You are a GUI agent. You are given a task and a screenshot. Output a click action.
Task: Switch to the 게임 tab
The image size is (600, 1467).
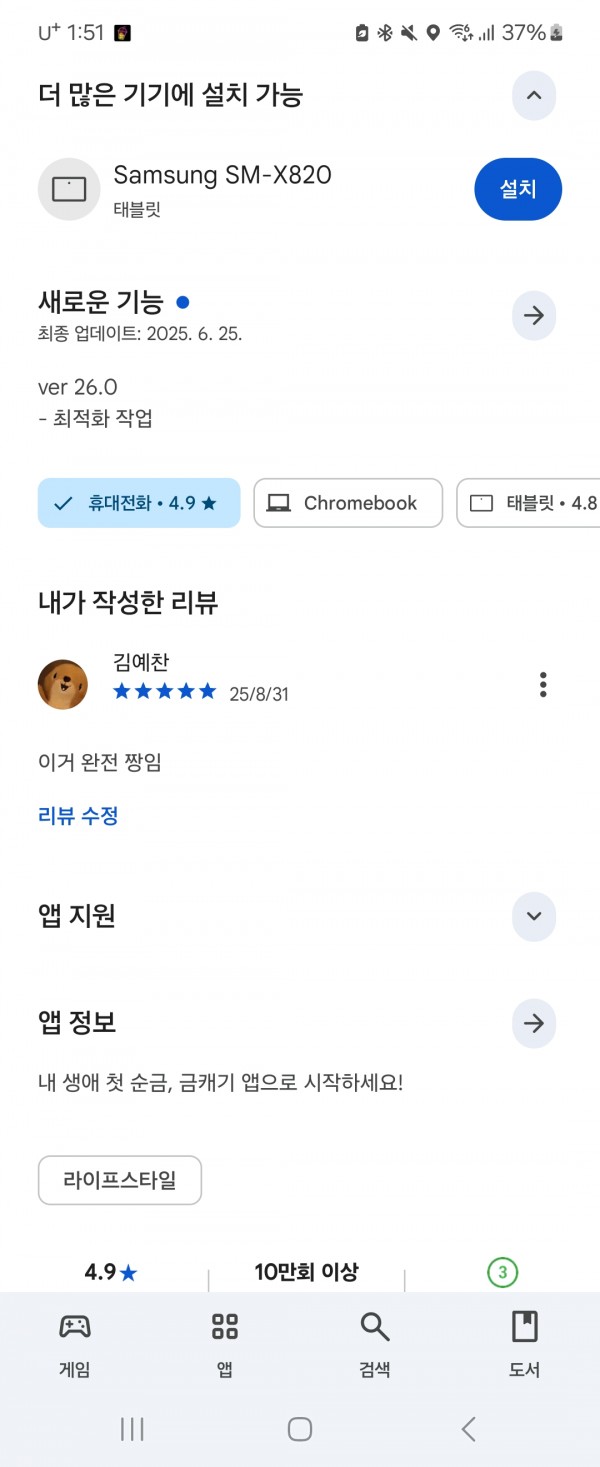(x=75, y=1345)
